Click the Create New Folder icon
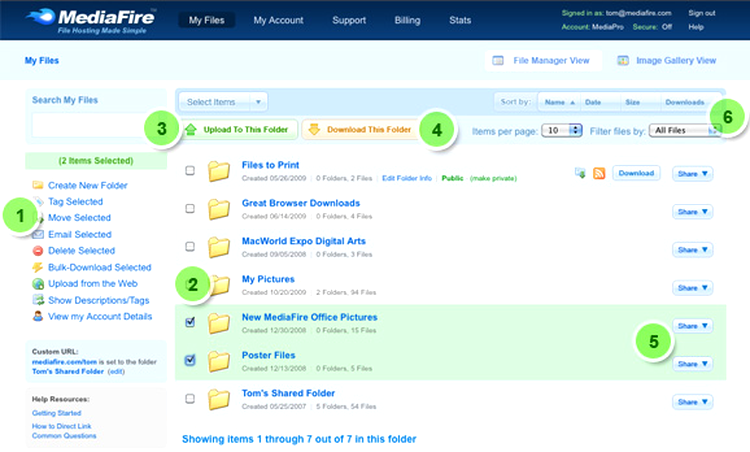750x452 pixels. point(38,185)
